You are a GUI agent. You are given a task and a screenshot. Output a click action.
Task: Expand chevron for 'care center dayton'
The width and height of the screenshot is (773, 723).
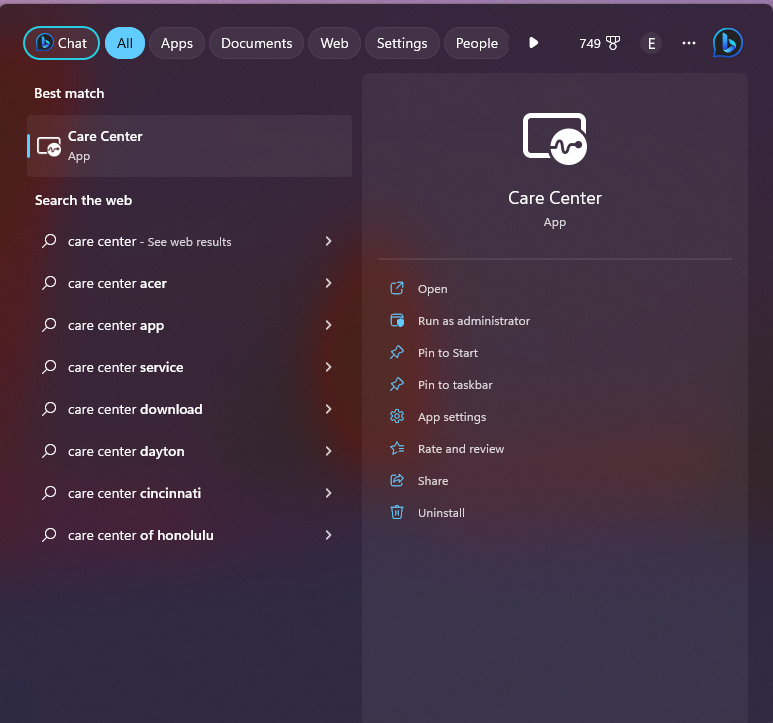click(328, 451)
